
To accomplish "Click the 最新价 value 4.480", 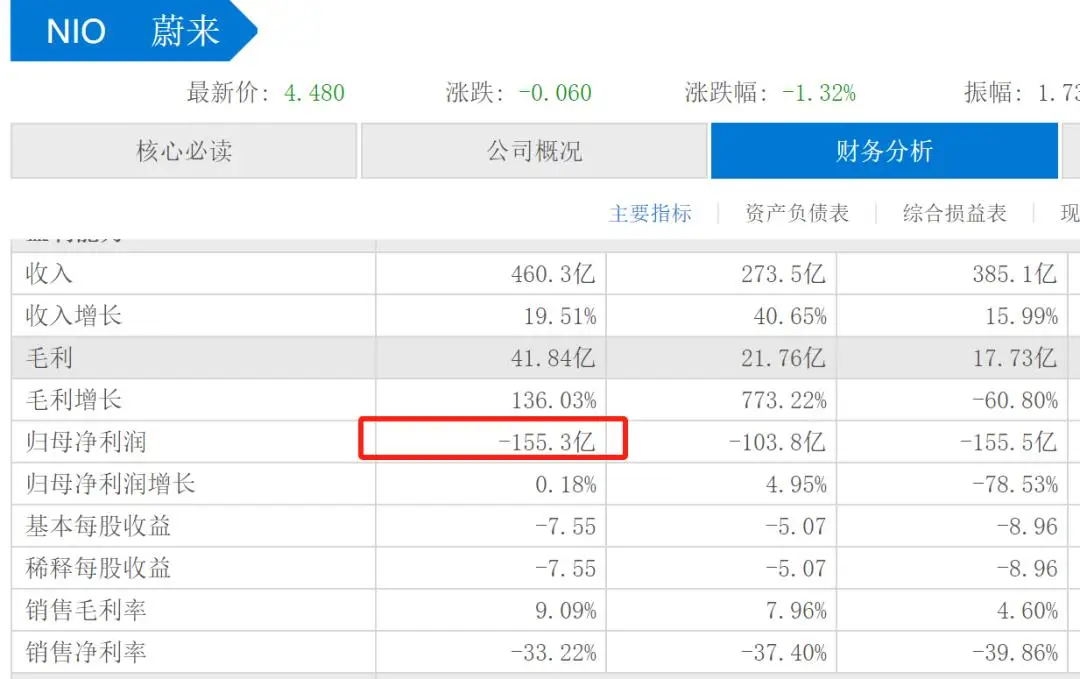I will 314,93.
